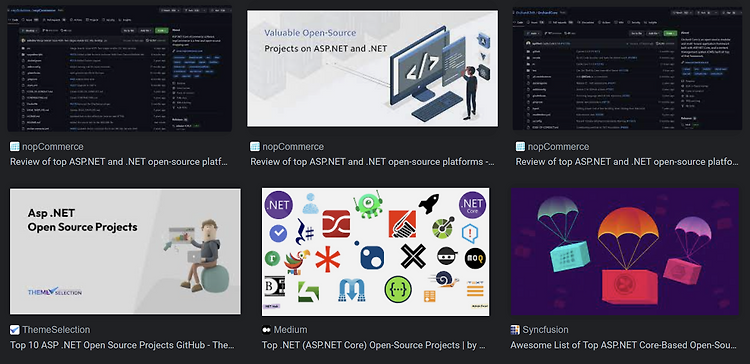This screenshot has width=750, height=364.
Task: Click the ThemeSelection checkmark favicon
Action: point(14,330)
